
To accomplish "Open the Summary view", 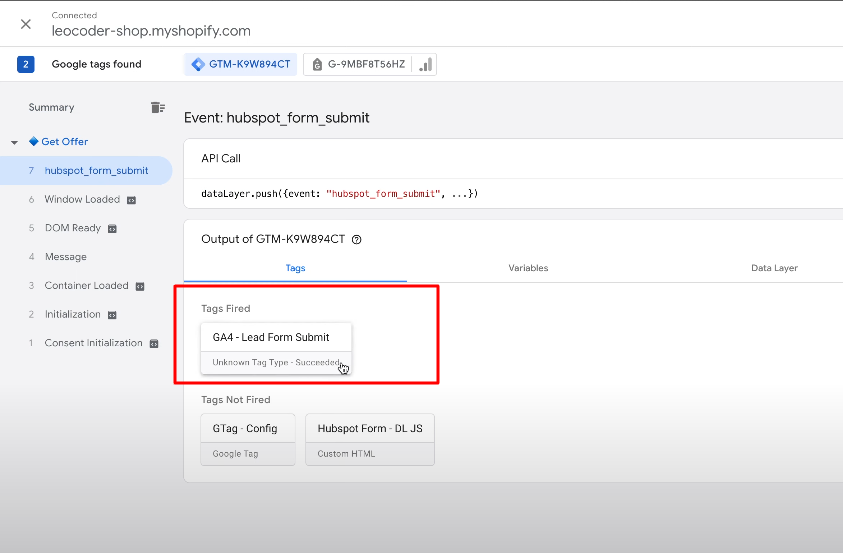I will (x=51, y=107).
